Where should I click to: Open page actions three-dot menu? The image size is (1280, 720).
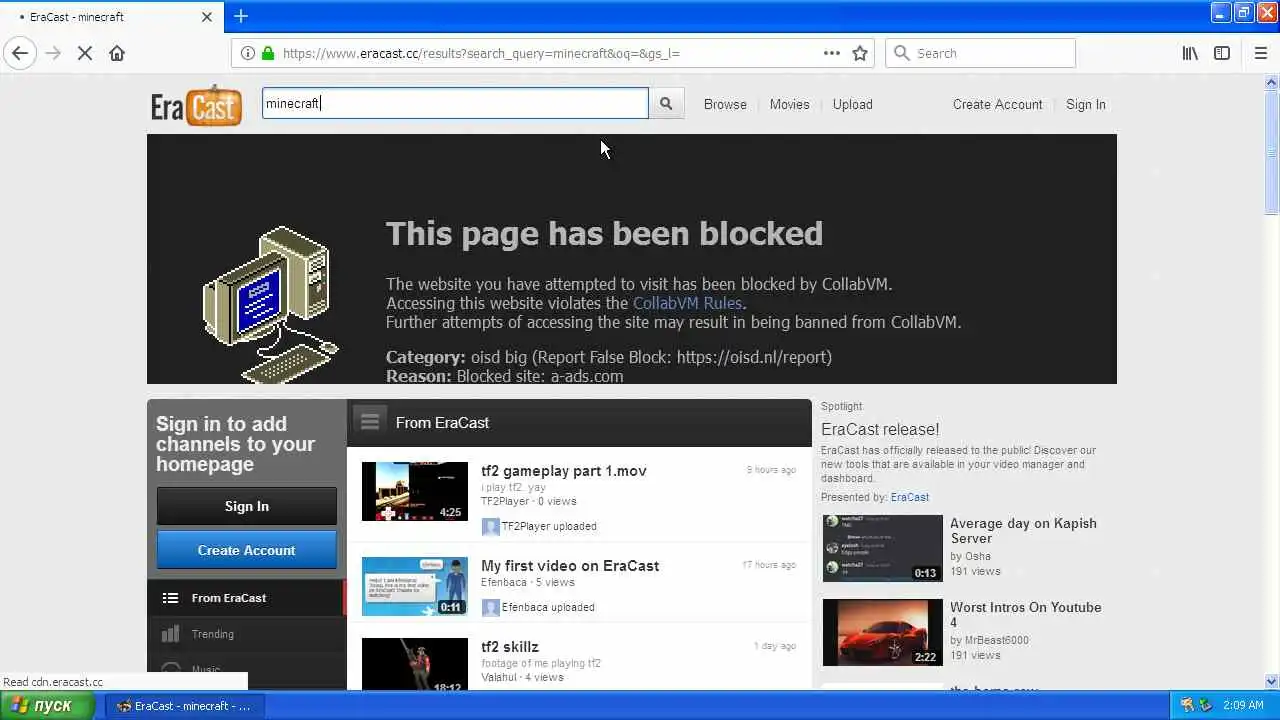(x=832, y=53)
